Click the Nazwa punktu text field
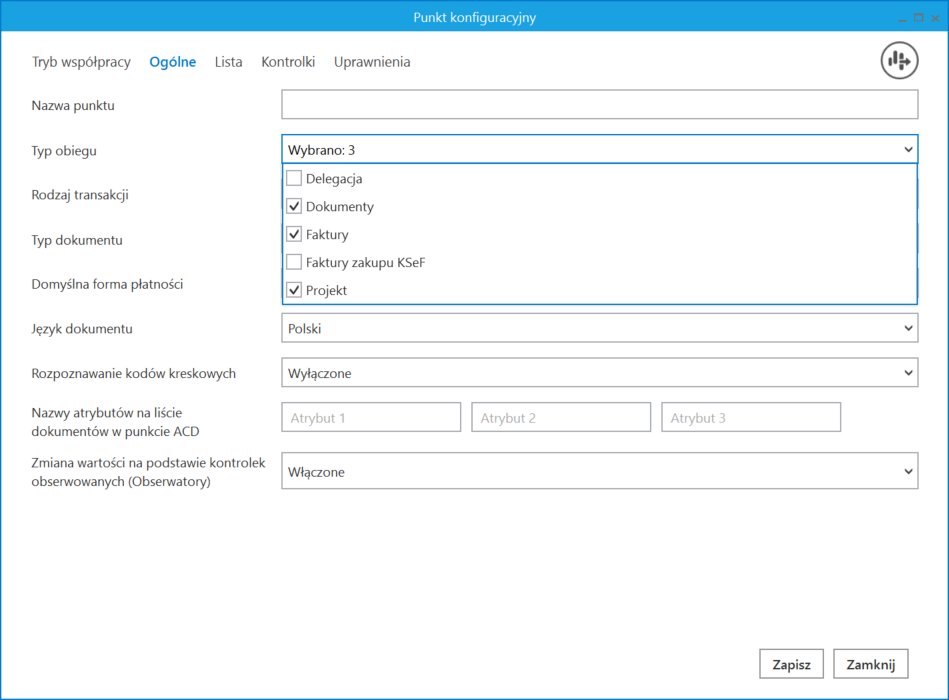The width and height of the screenshot is (949, 700). coord(599,105)
